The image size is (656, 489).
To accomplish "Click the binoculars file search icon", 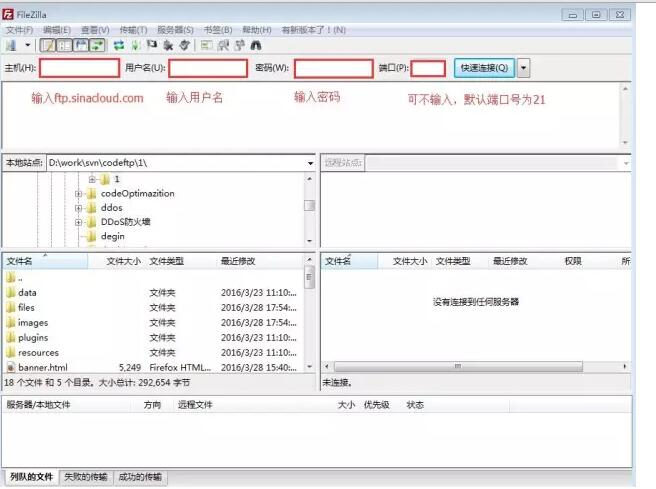I will [256, 45].
